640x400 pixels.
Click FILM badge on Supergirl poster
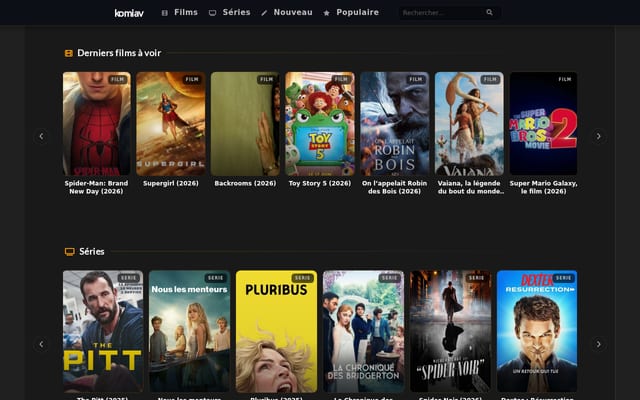click(x=192, y=80)
